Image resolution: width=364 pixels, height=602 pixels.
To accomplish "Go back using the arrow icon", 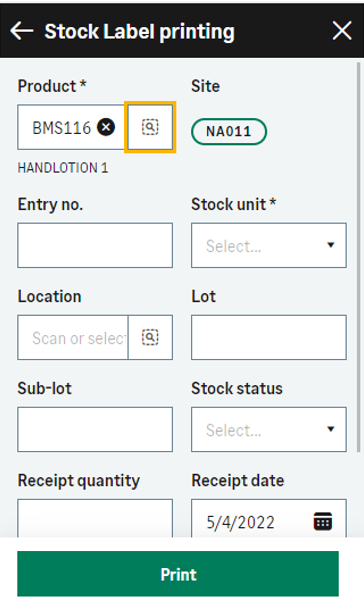I will point(22,31).
